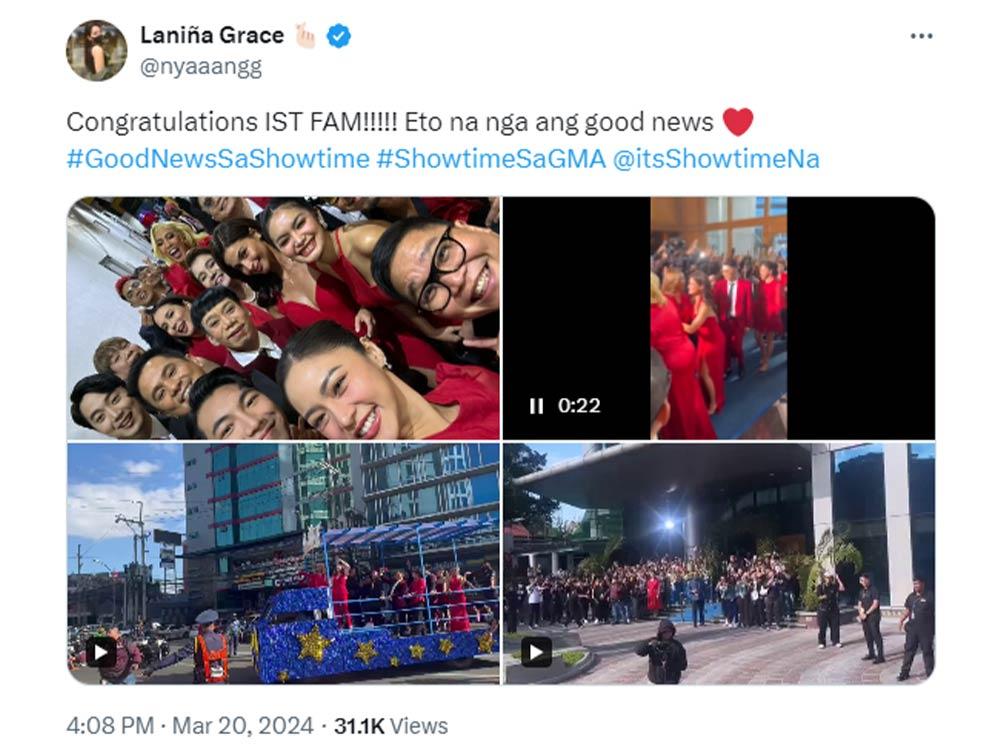Visit the @itsShowtimeNa mention
The image size is (1000, 750).
pos(716,159)
